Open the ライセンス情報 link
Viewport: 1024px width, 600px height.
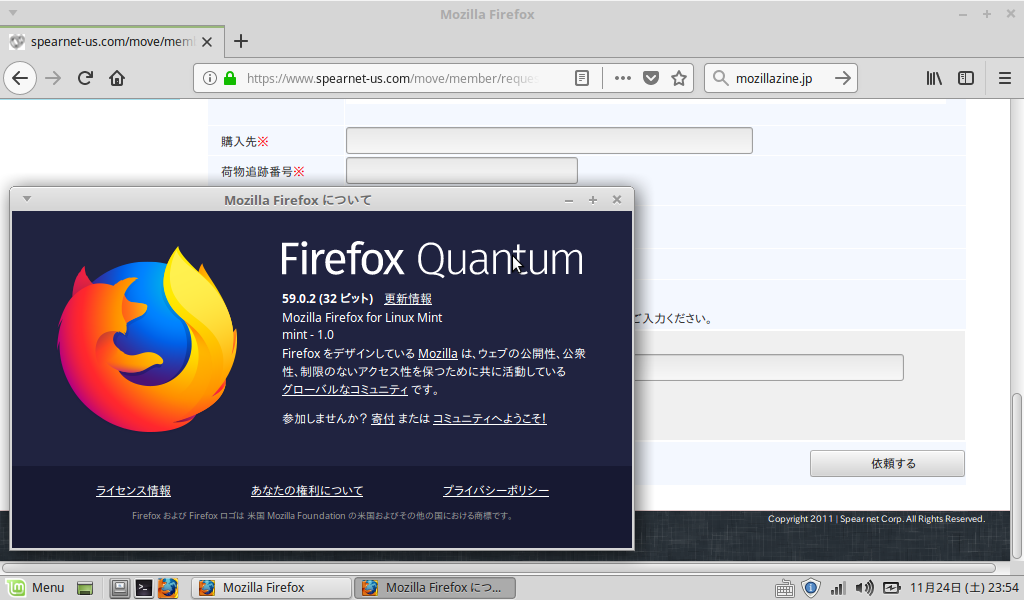point(133,490)
